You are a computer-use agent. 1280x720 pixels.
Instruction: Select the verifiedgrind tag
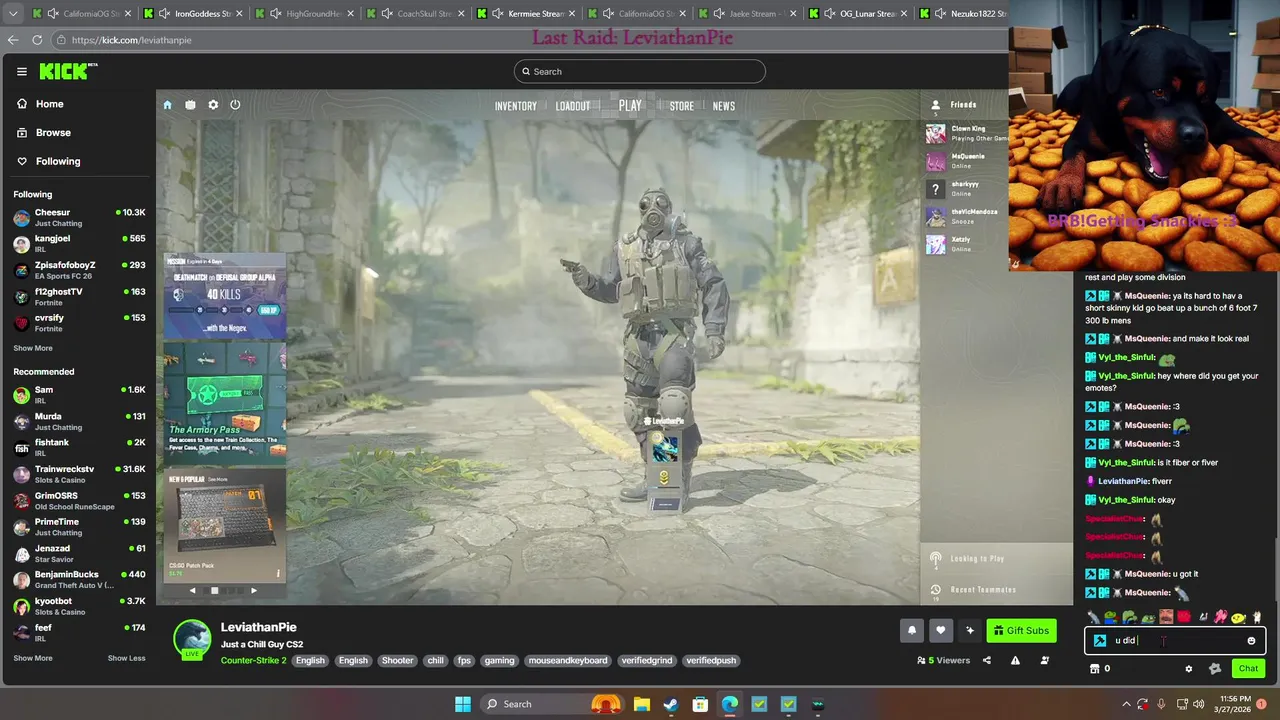pyautogui.click(x=647, y=661)
